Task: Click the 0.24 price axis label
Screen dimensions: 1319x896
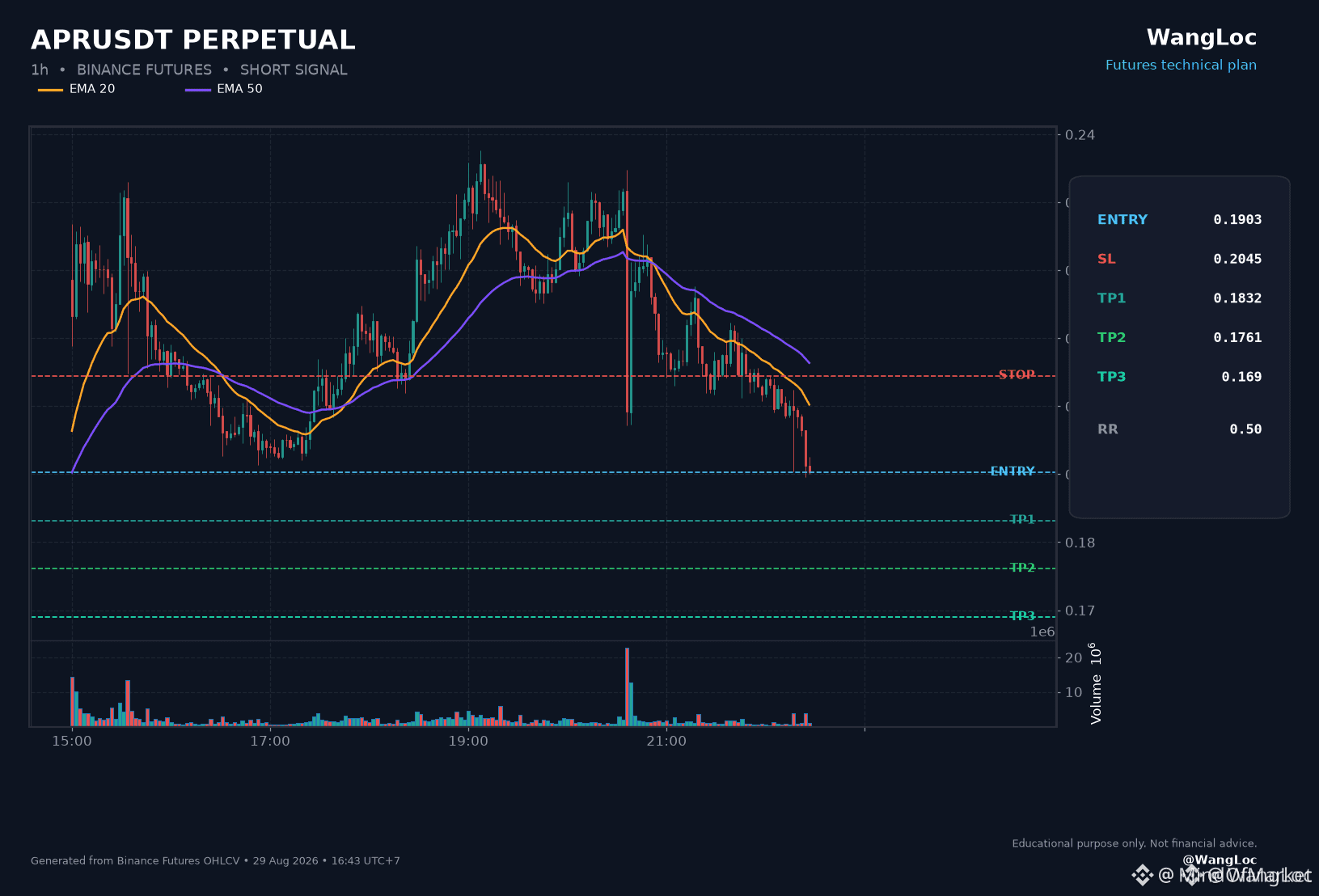Action: [1080, 135]
